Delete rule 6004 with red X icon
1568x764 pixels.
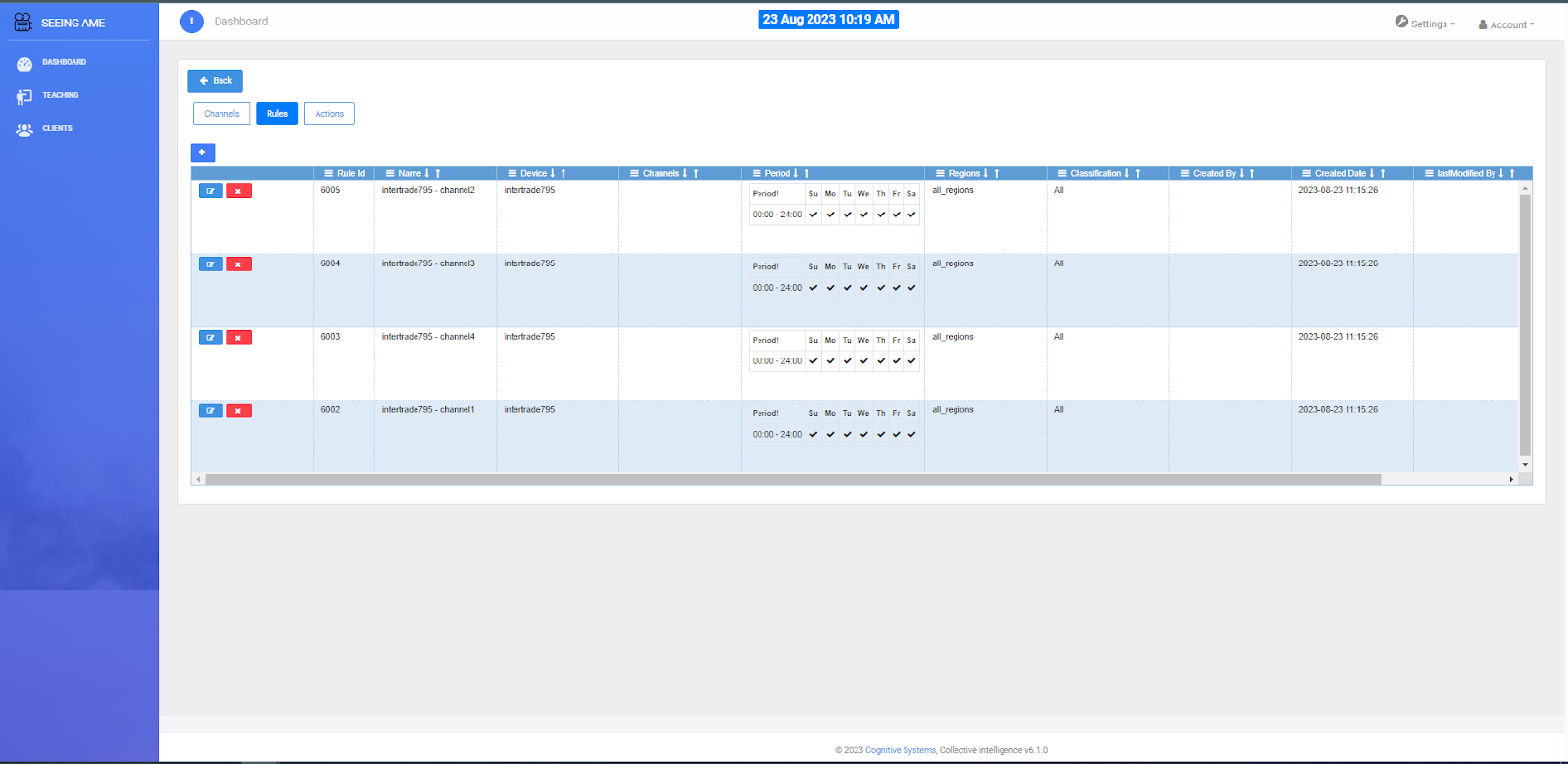239,264
